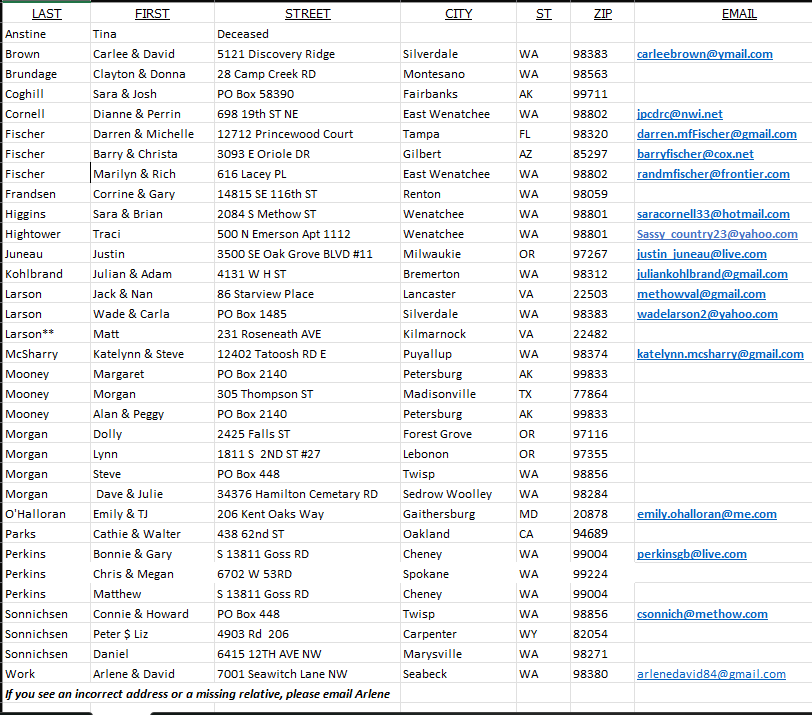This screenshot has width=812, height=715.
Task: Follow the barryfischer@cox.net link
Action: pos(695,154)
